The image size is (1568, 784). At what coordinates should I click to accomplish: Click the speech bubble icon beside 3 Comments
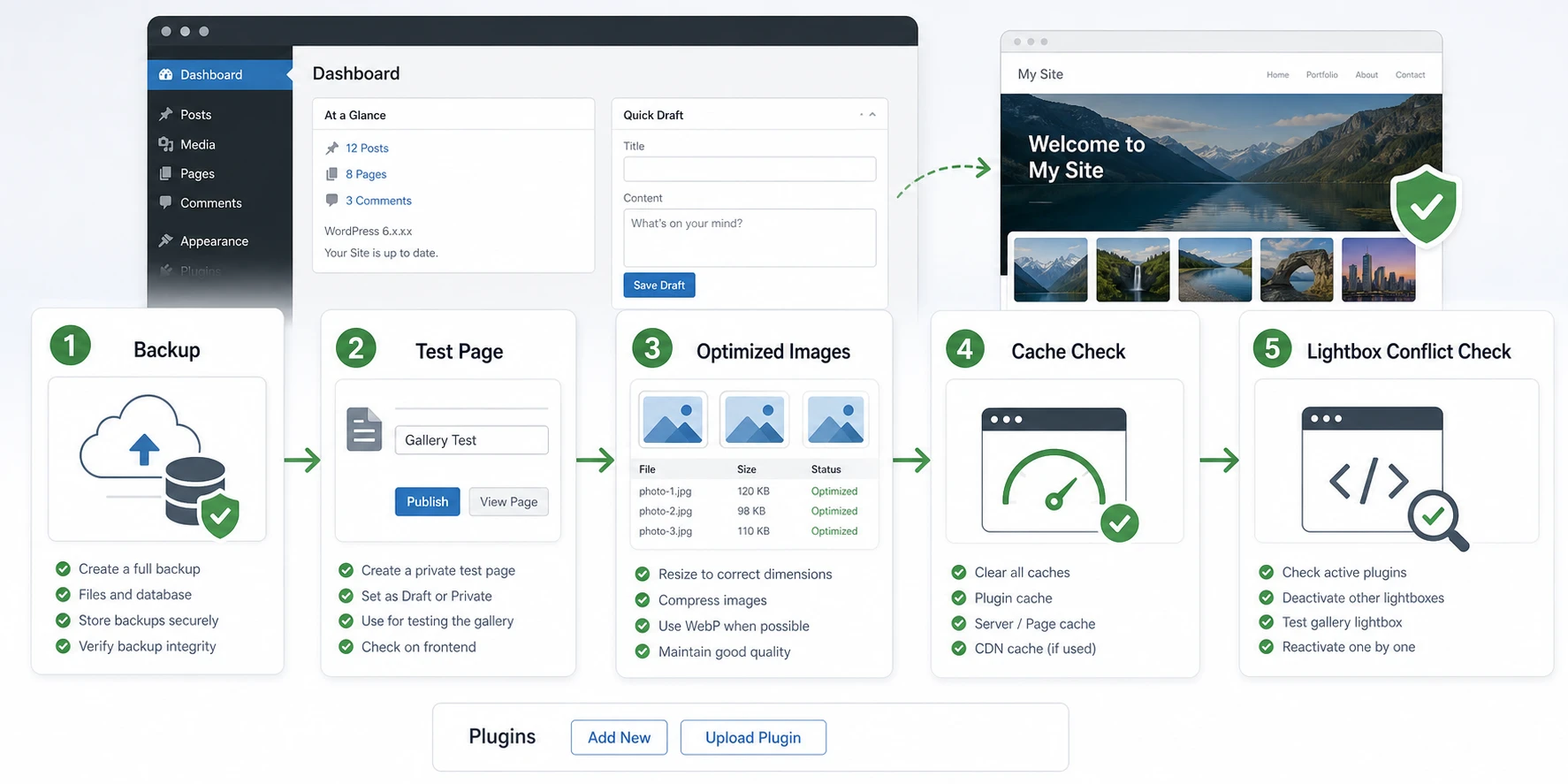pyautogui.click(x=332, y=200)
